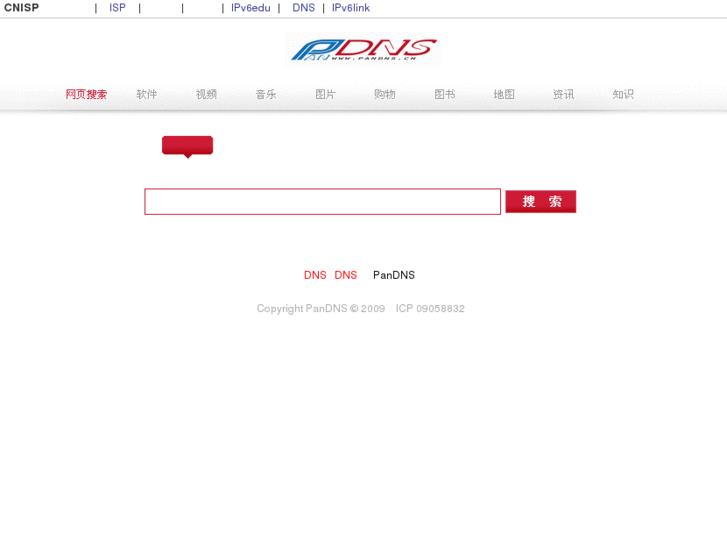
Task: Switch to the 资讯 tab
Action: [x=563, y=94]
